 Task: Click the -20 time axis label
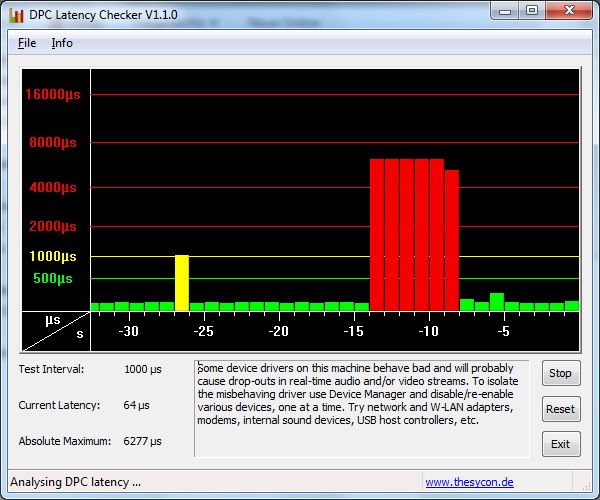coord(279,331)
